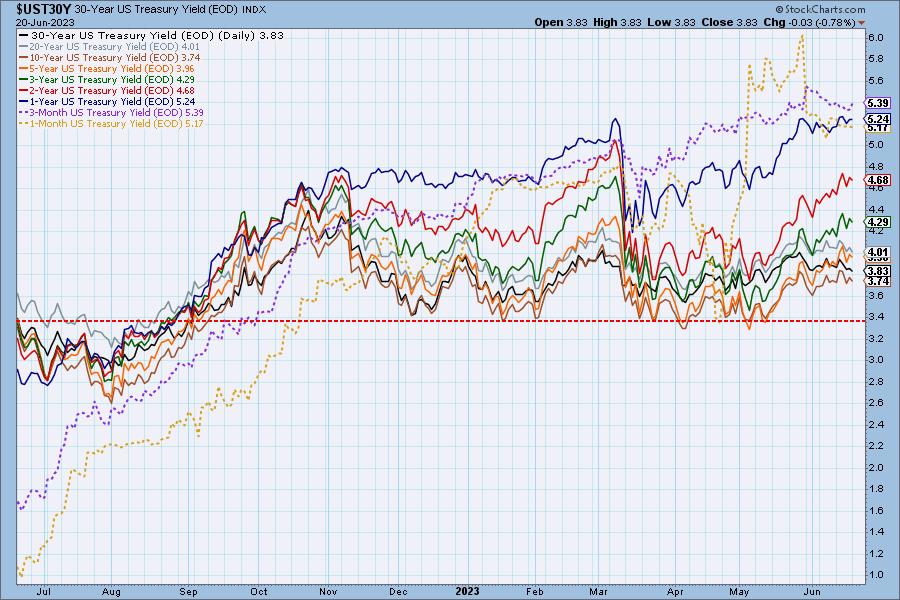Image resolution: width=900 pixels, height=600 pixels.
Task: Click the Low 3.83 value in the header
Action: pyautogui.click(x=671, y=22)
